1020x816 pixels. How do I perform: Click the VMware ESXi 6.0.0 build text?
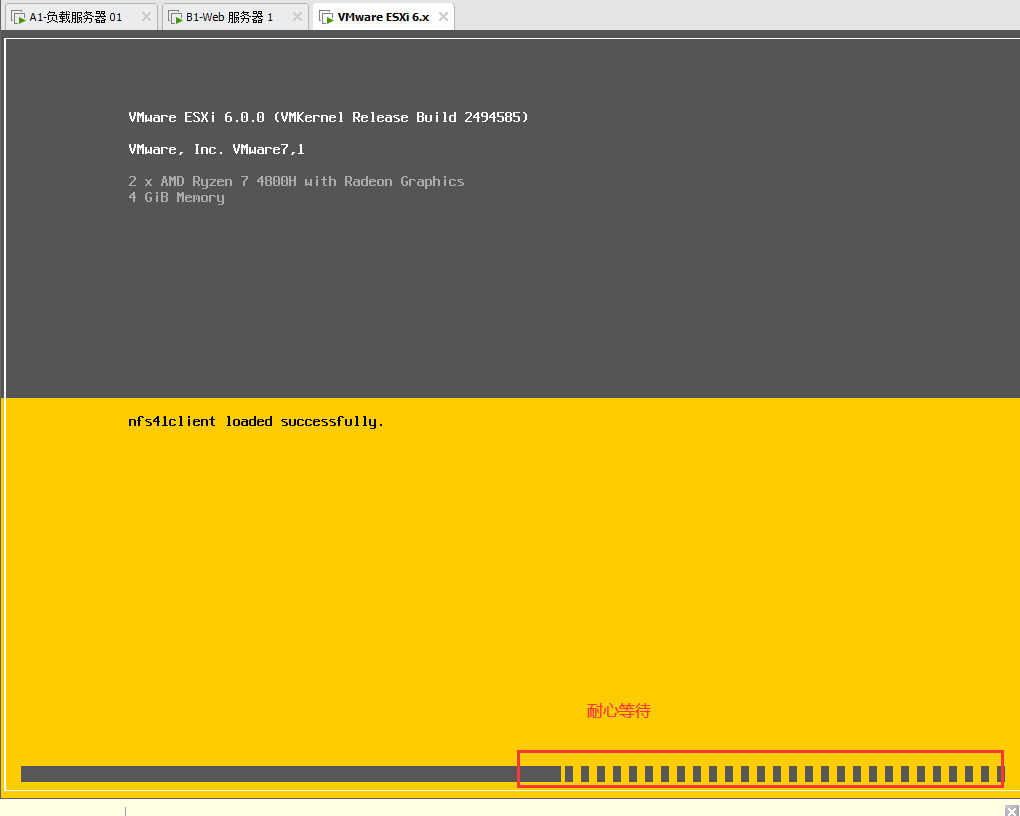click(329, 117)
